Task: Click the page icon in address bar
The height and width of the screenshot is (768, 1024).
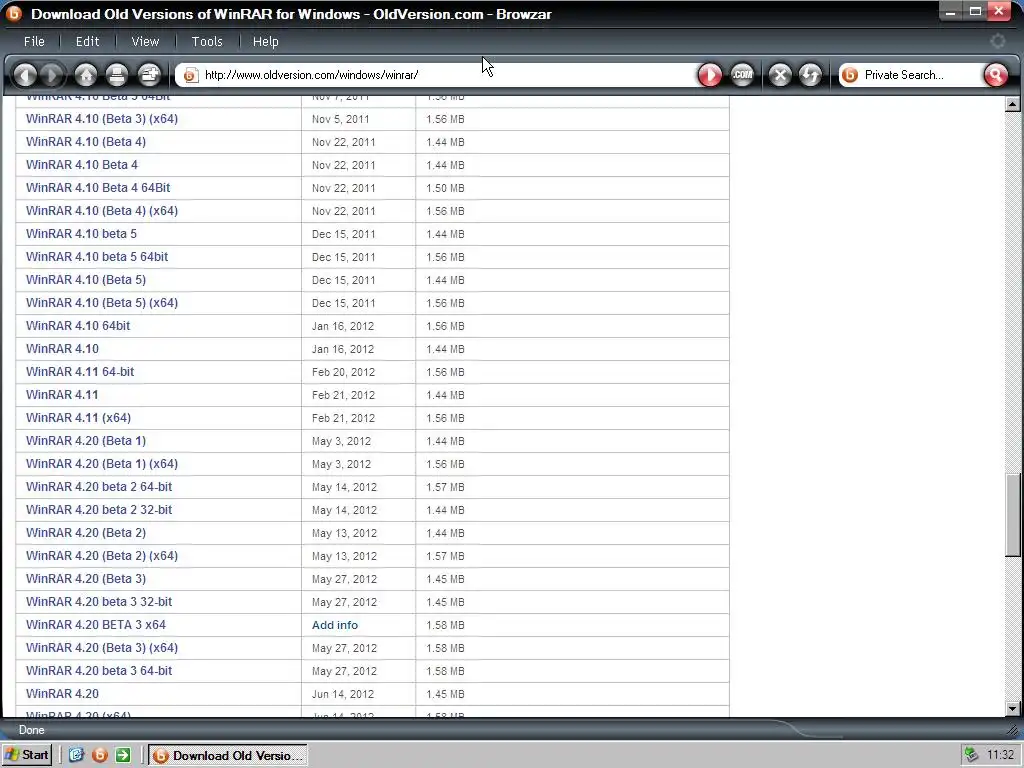Action: tap(190, 75)
